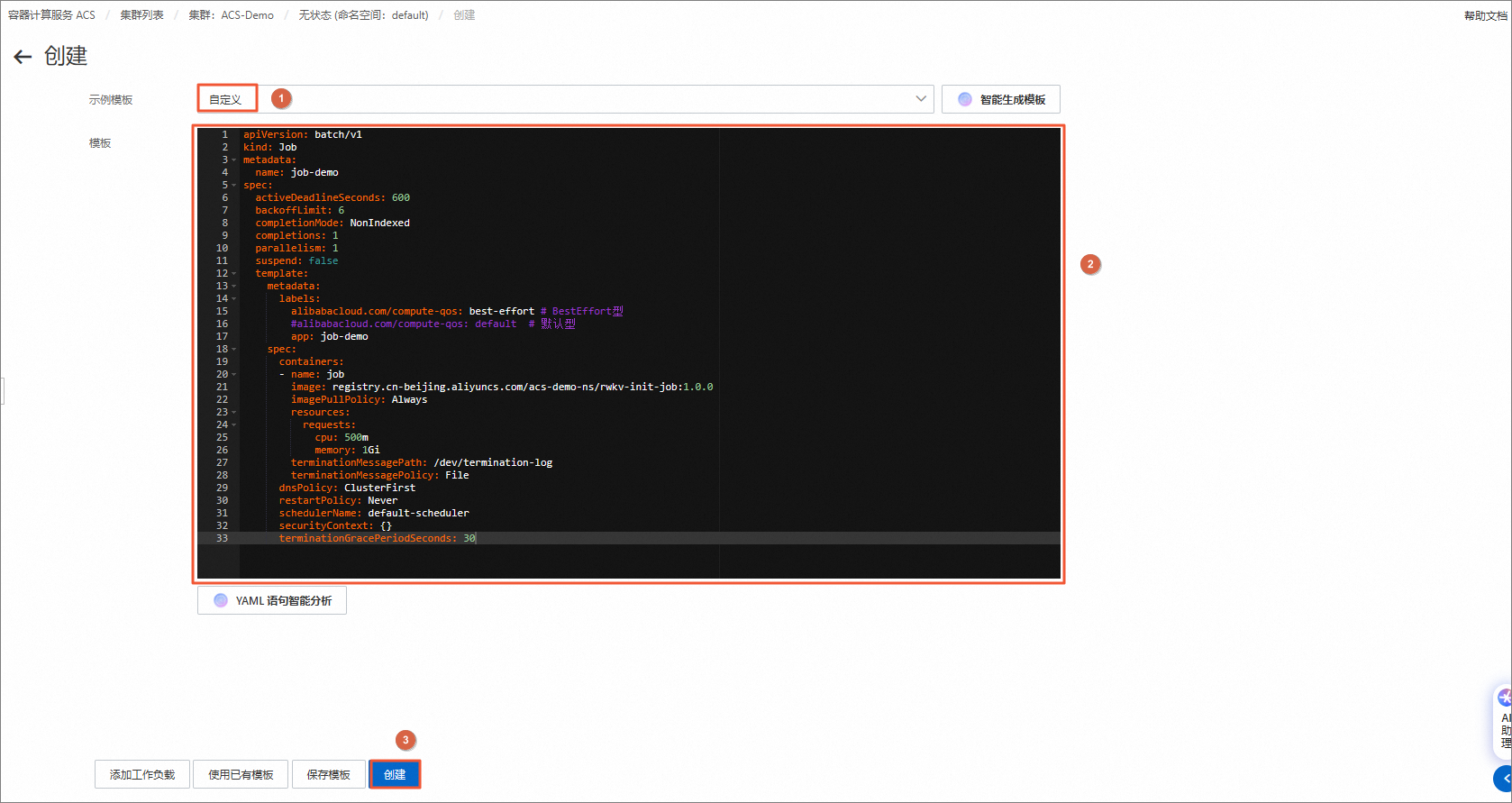Click the YAML 语句智能分析 circle icon
This screenshot has height=803, width=1512.
[221, 600]
